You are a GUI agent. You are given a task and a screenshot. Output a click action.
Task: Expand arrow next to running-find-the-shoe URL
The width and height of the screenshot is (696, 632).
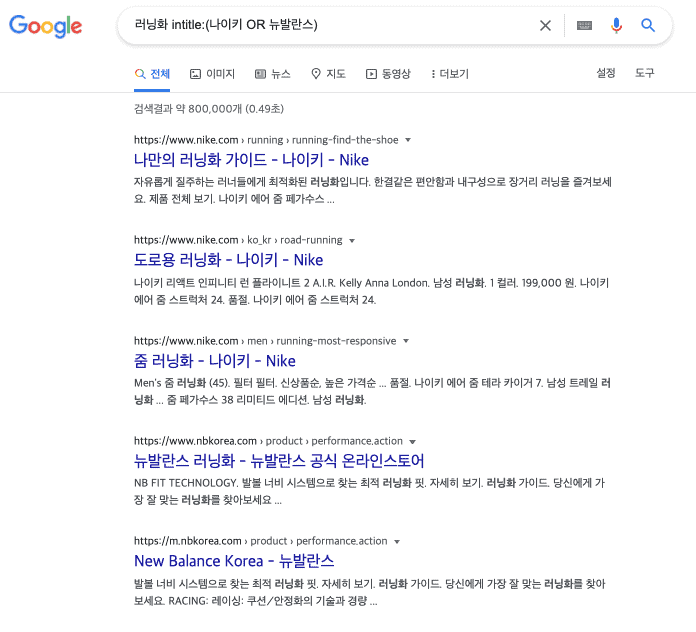[x=408, y=140]
